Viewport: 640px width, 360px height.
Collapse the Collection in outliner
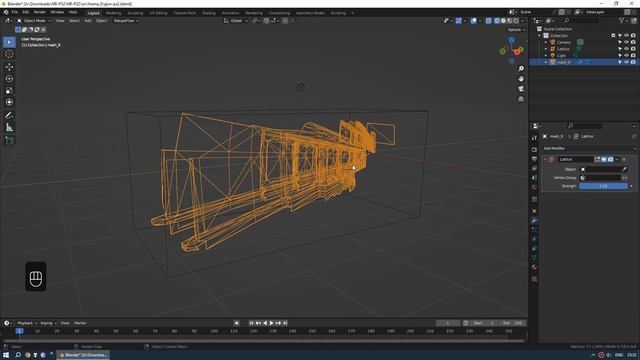540,36
